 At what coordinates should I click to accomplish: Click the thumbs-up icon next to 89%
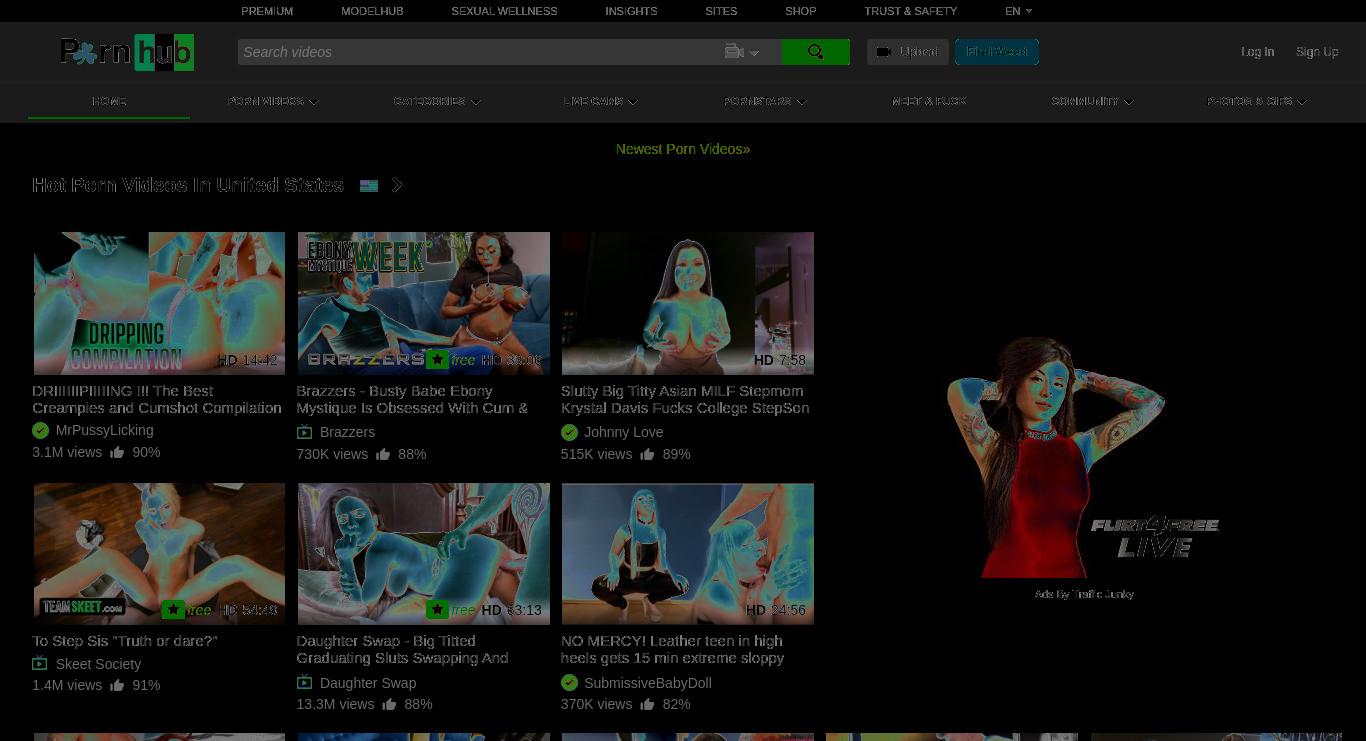point(647,454)
